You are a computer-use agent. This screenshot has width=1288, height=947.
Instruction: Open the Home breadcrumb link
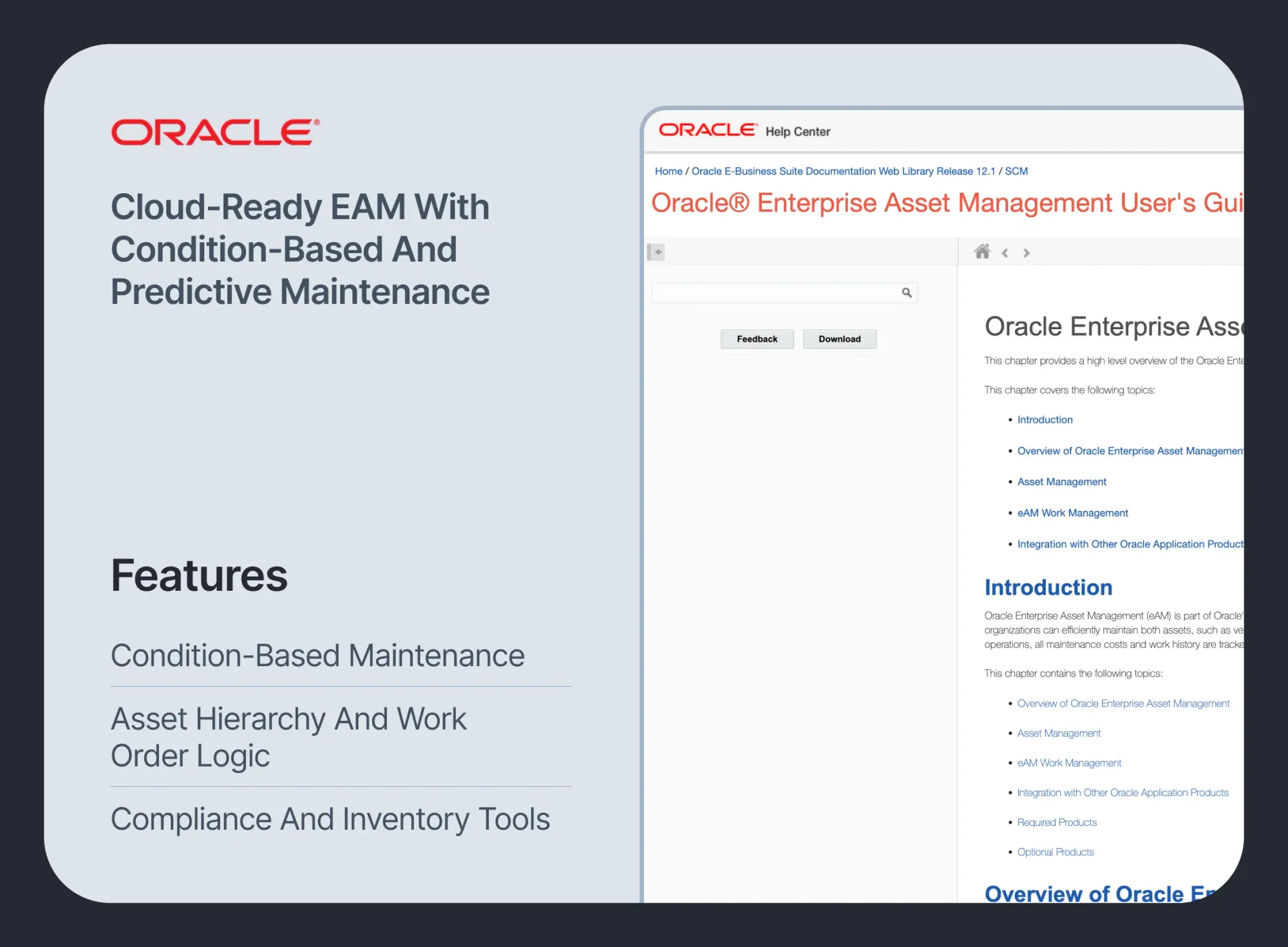[668, 171]
